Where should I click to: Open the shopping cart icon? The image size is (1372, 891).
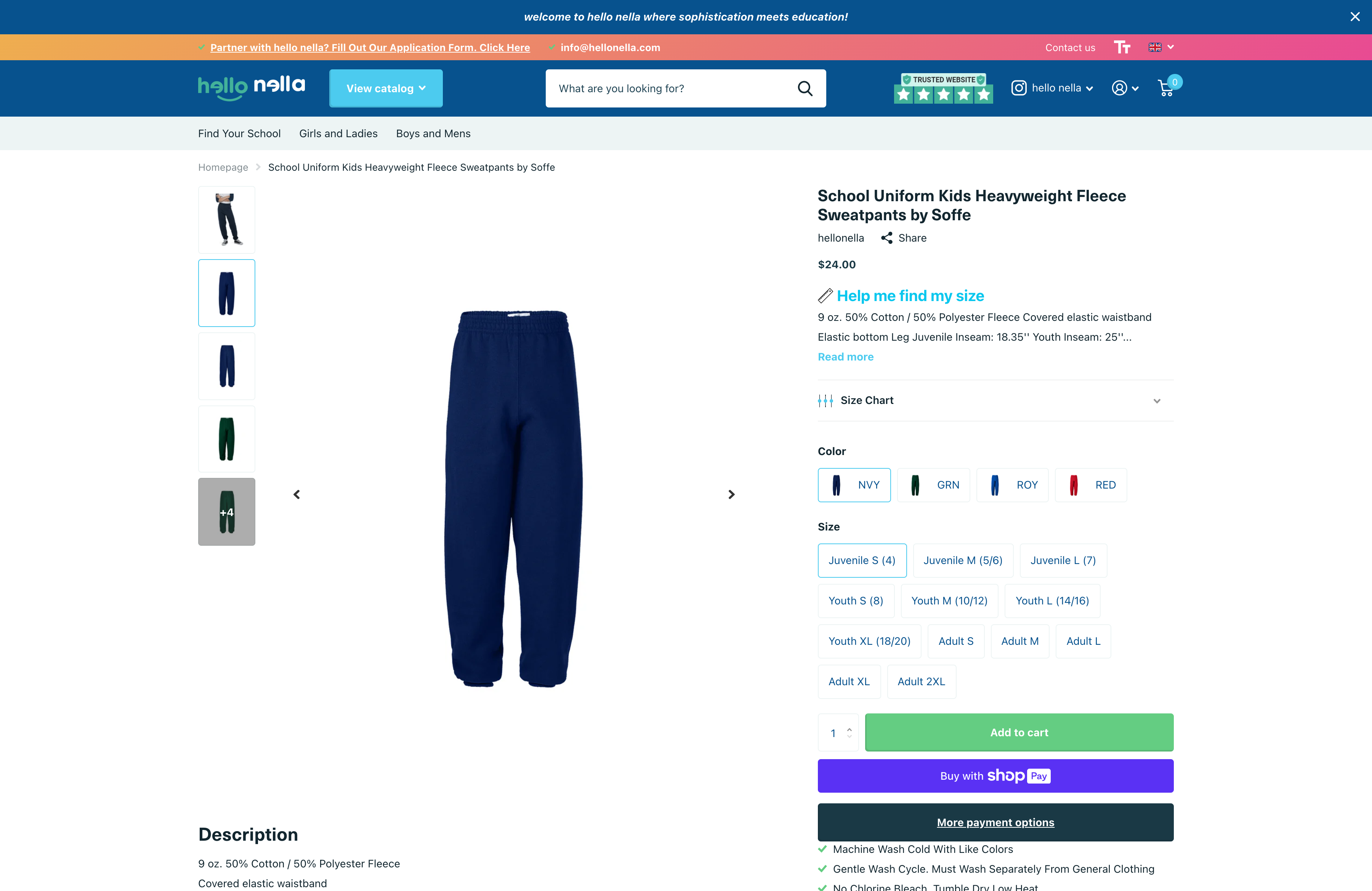(x=1166, y=88)
